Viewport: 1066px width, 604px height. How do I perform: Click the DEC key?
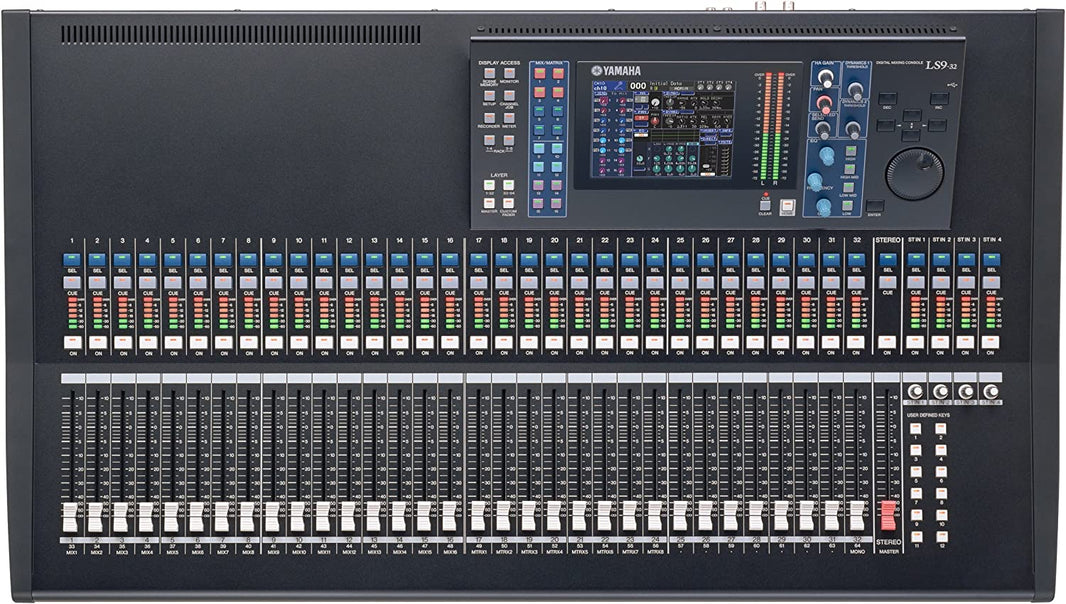tap(888, 99)
